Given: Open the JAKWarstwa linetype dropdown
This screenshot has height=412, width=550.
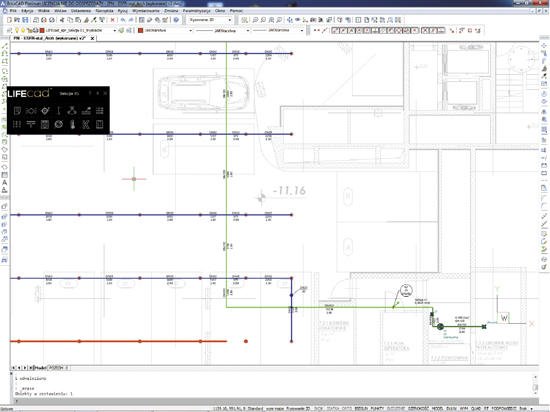Looking at the screenshot, I should tap(248, 31).
